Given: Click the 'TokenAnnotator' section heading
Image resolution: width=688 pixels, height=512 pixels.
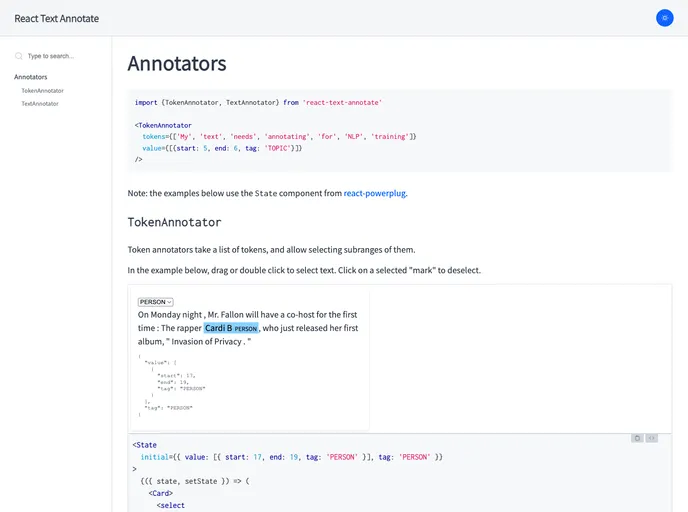Looking at the screenshot, I should pos(174,222).
